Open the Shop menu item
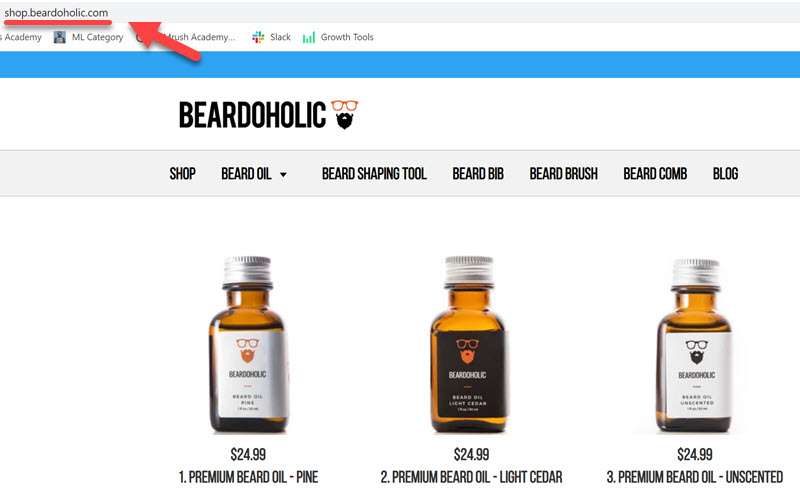Image resolution: width=800 pixels, height=502 pixels. point(183,174)
